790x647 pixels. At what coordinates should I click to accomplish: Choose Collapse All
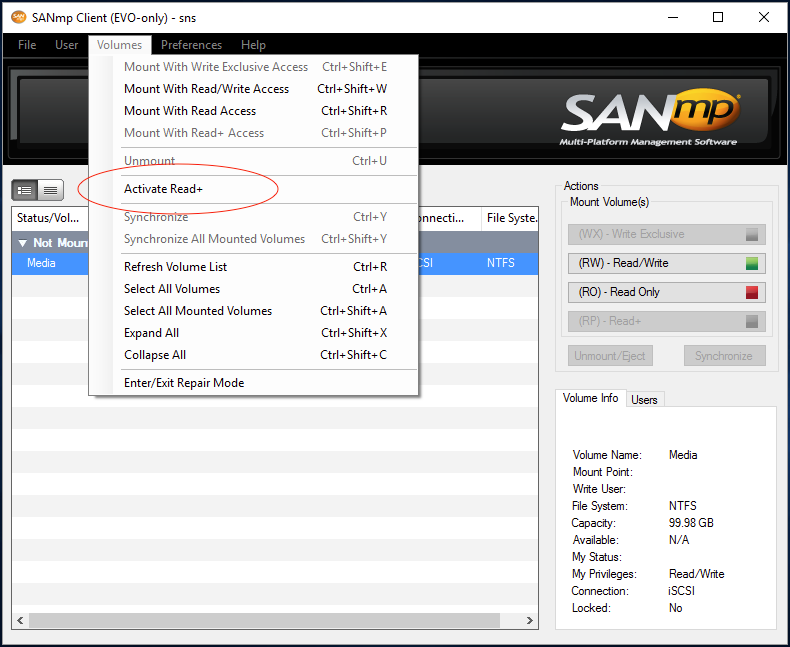[255, 355]
